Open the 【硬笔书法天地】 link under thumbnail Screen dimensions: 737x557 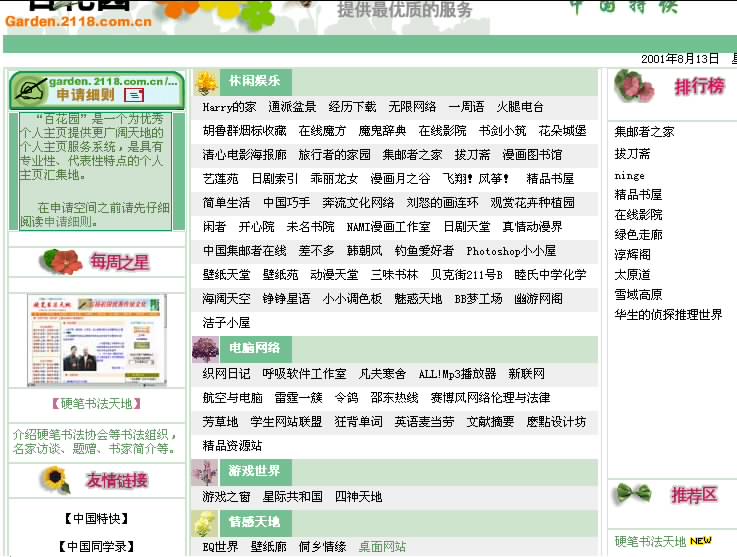coord(97,405)
